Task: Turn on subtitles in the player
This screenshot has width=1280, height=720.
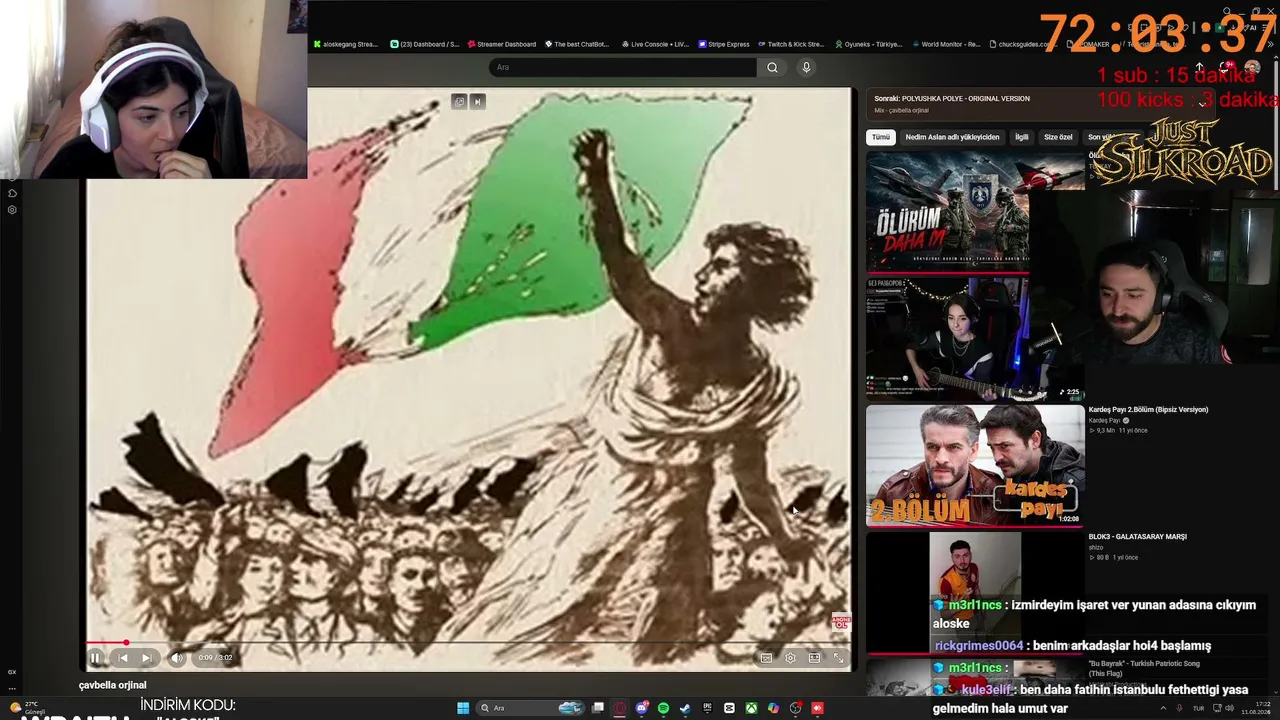Action: coord(766,657)
